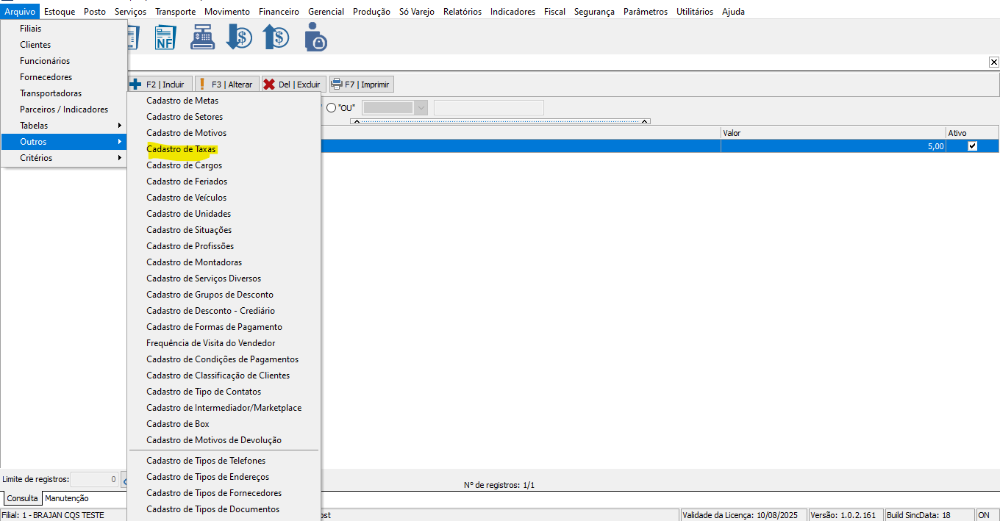Open the cash register icon
The height and width of the screenshot is (521, 1000).
202,38
